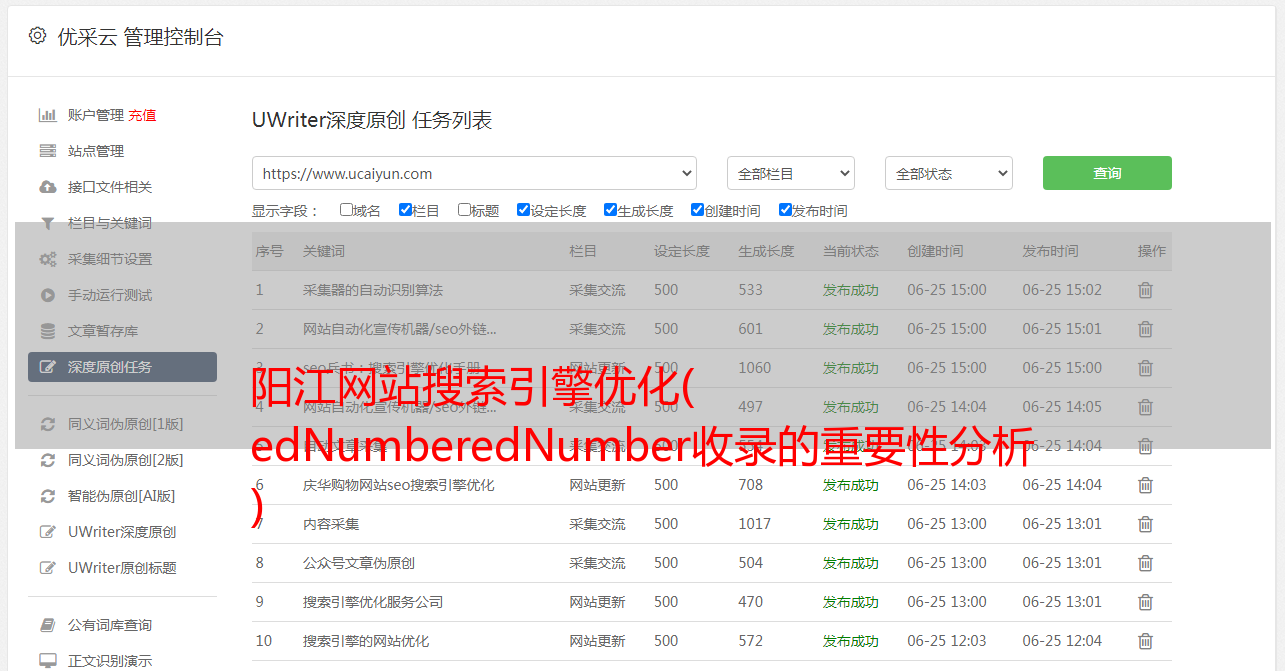
Task: Click the cloud upload icon for 接口文件相关
Action: [47, 187]
